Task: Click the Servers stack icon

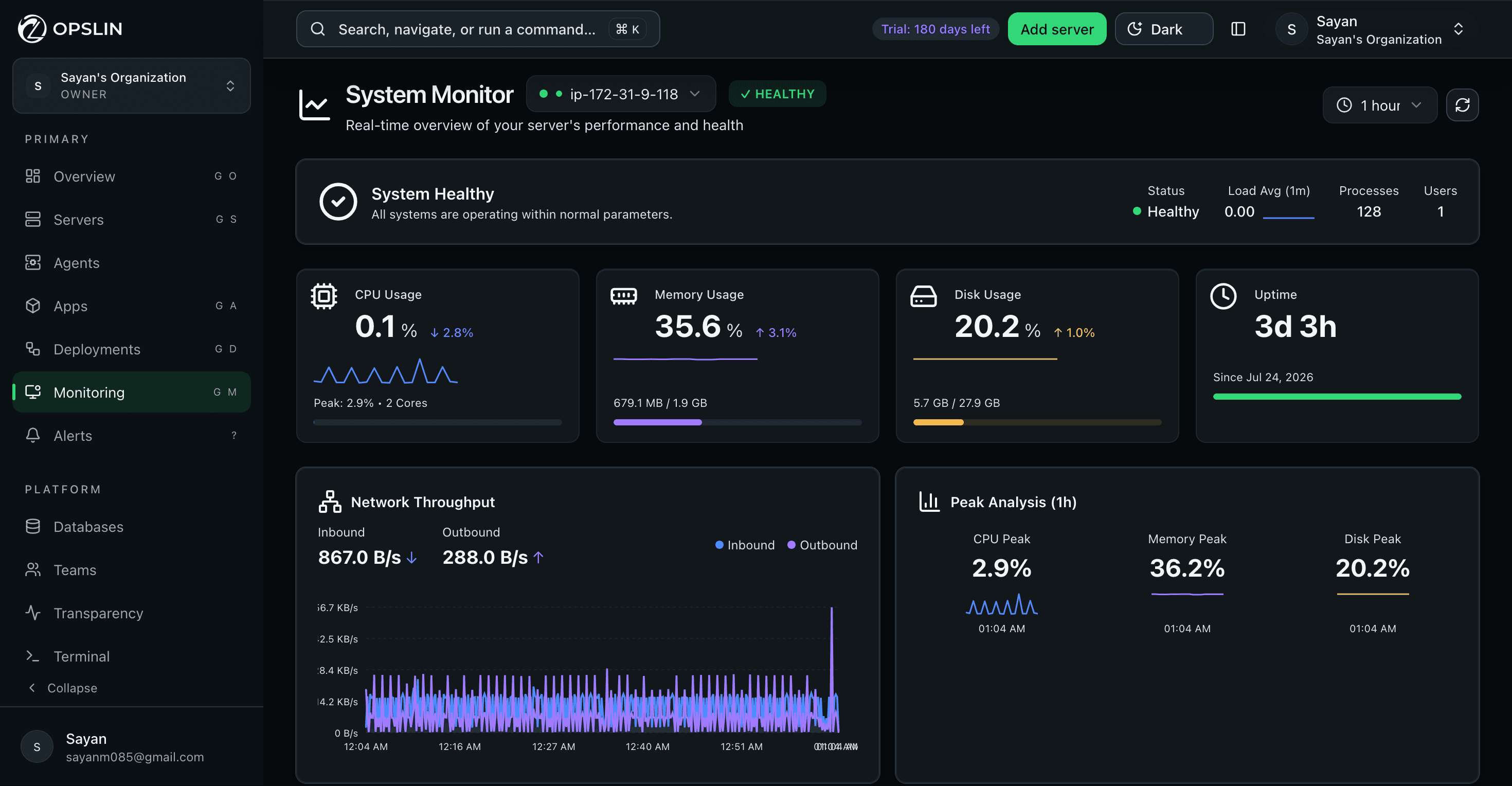Action: [33, 219]
